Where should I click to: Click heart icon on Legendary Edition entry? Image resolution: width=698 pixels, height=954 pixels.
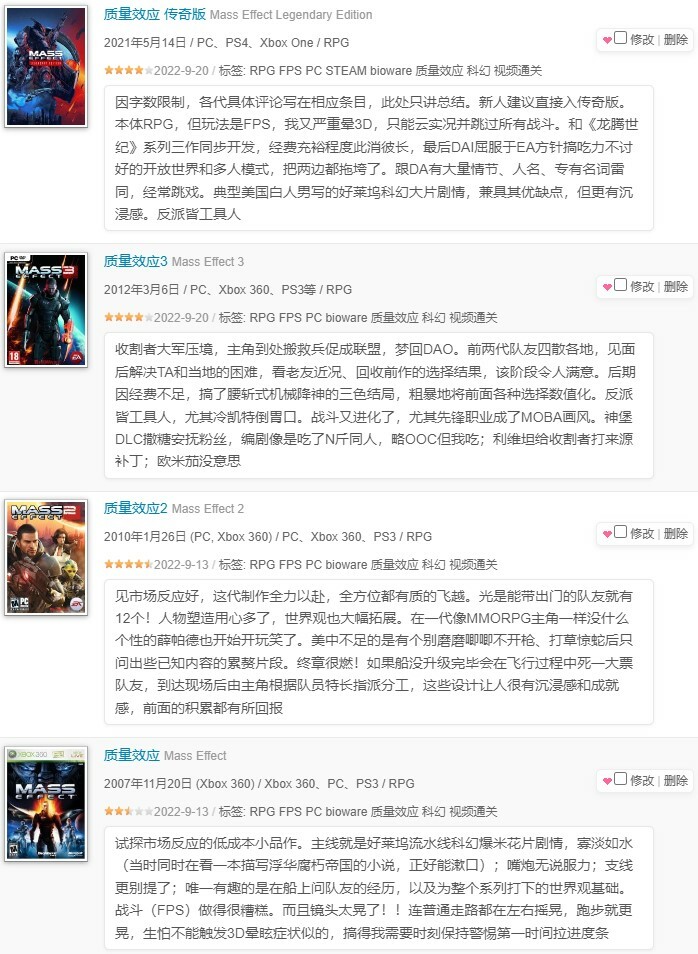click(607, 40)
